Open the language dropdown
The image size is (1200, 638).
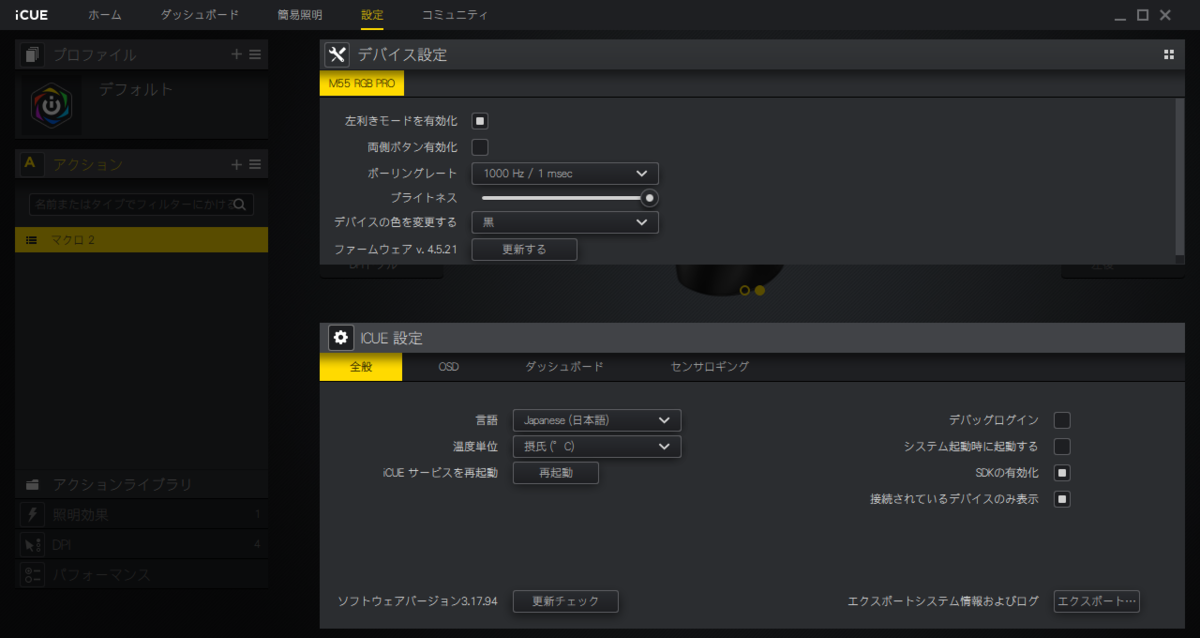click(597, 420)
